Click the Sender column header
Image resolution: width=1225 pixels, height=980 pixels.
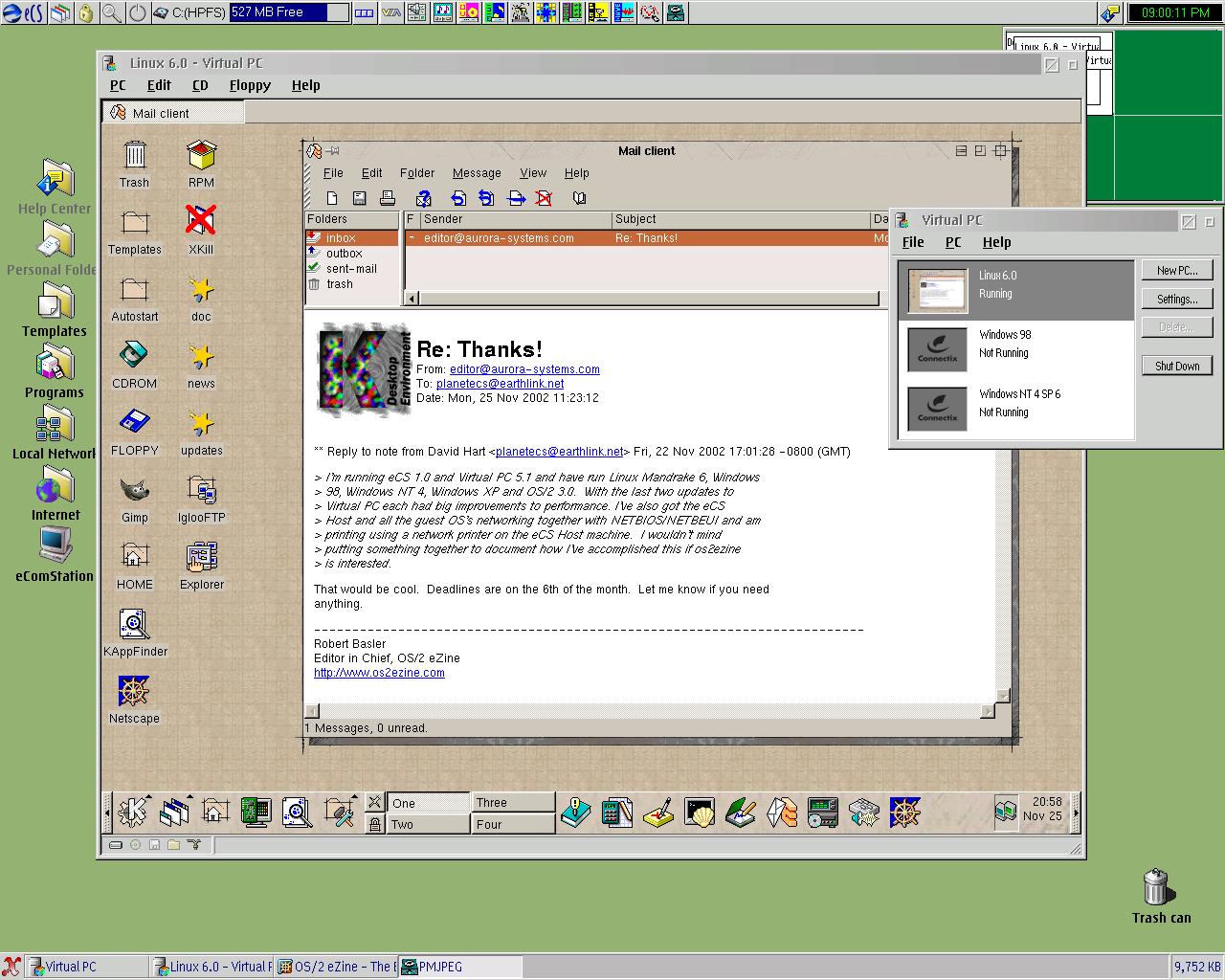coord(516,220)
